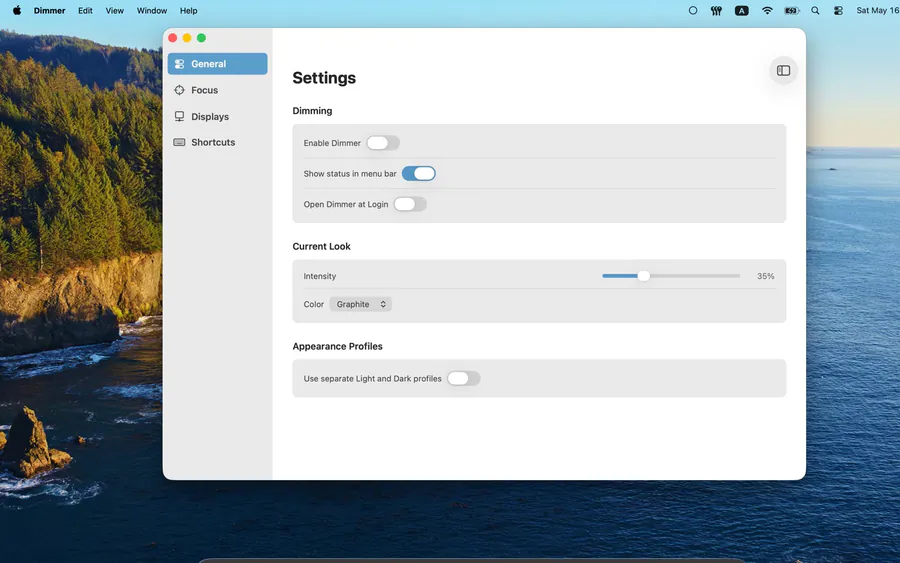The height and width of the screenshot is (563, 900).
Task: Click the green full-screen window button
Action: click(201, 38)
